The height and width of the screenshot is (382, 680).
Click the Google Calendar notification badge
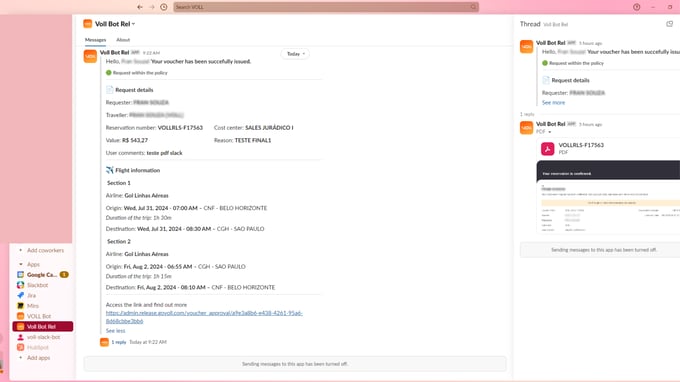click(x=64, y=275)
